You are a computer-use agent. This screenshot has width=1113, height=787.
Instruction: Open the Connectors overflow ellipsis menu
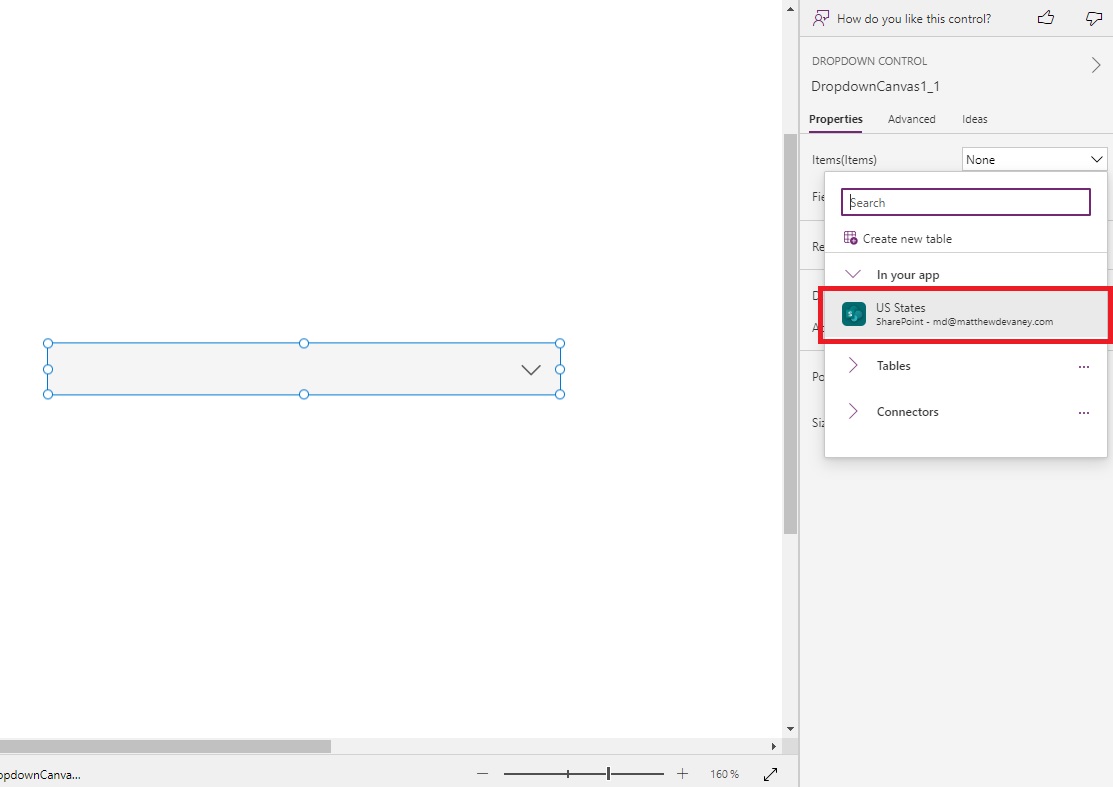[1084, 412]
